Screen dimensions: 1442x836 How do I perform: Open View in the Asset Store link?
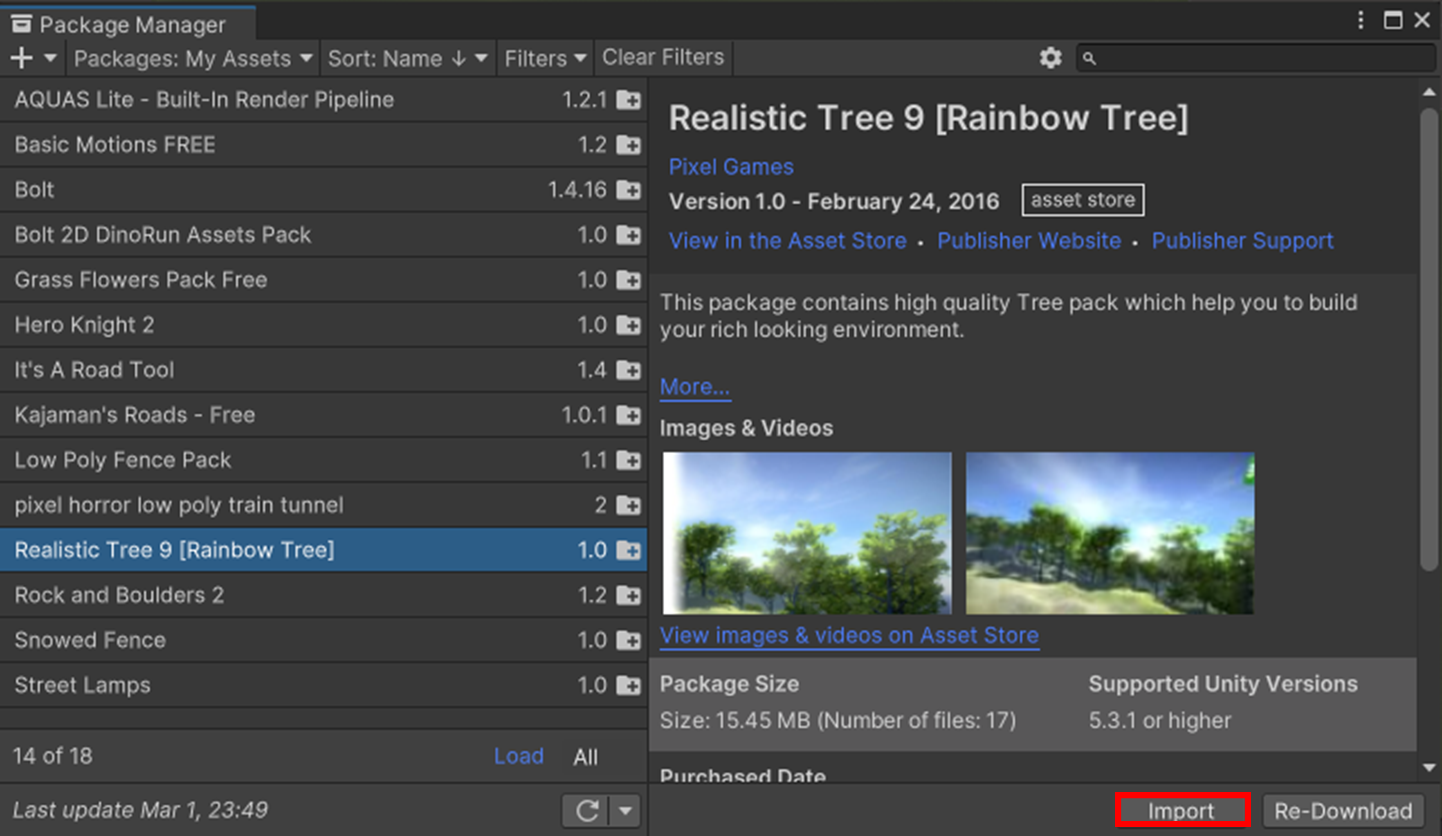coord(788,241)
